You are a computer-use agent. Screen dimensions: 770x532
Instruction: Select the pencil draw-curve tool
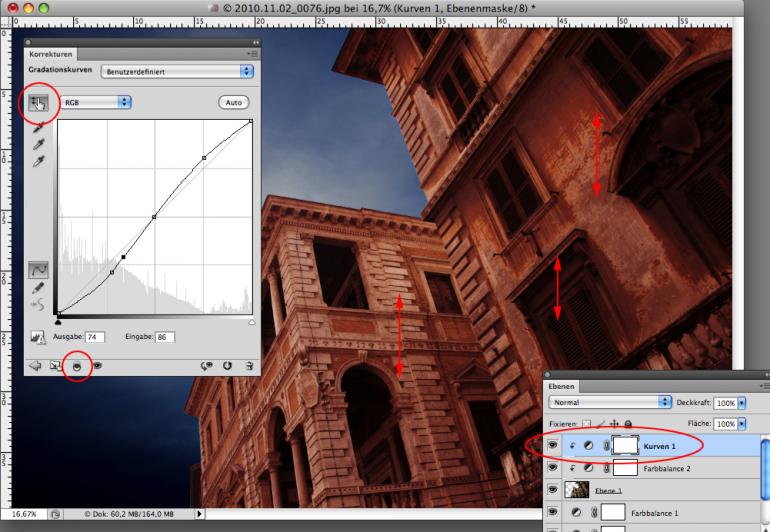point(38,288)
